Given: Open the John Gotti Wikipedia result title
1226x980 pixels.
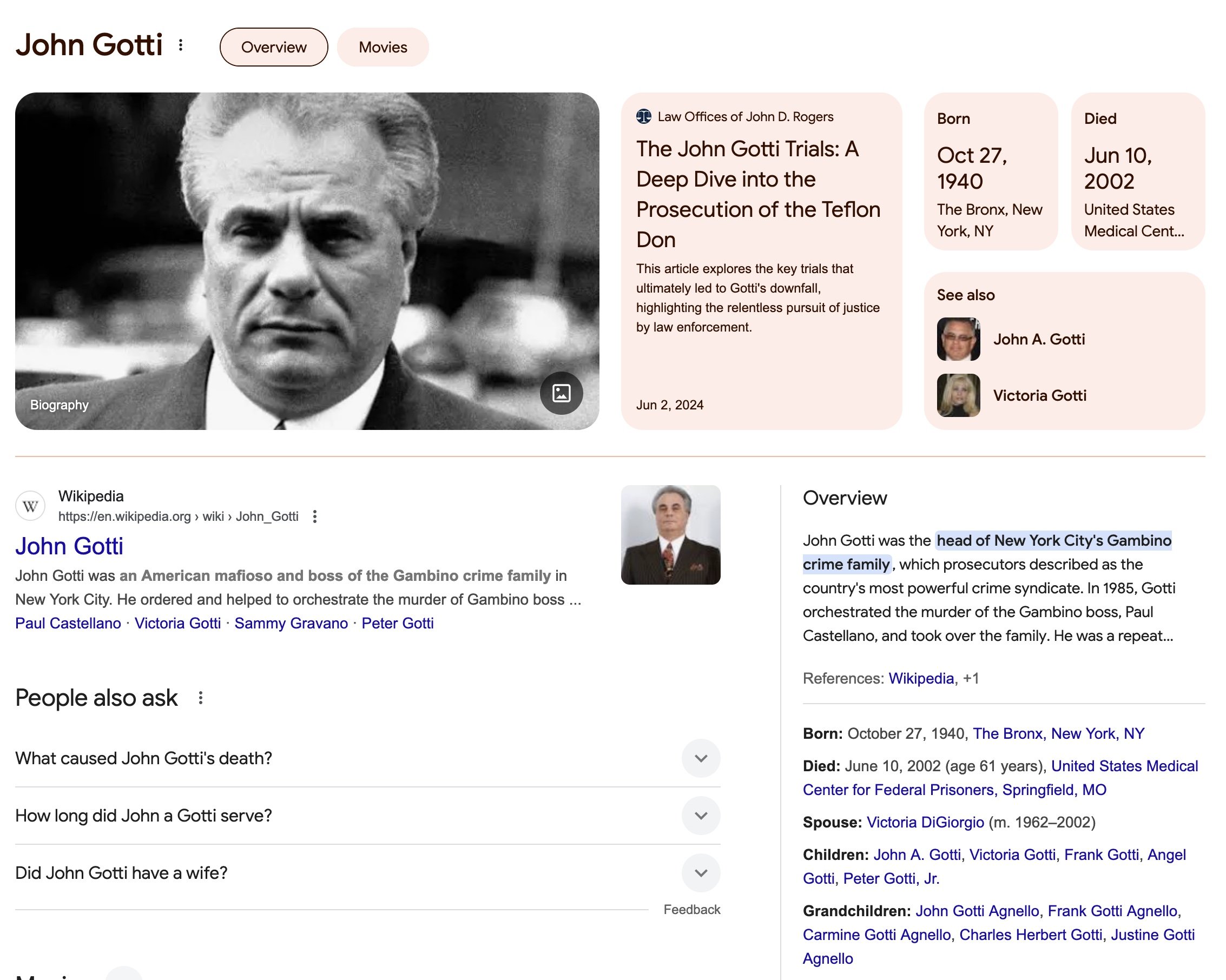Looking at the screenshot, I should (x=69, y=546).
